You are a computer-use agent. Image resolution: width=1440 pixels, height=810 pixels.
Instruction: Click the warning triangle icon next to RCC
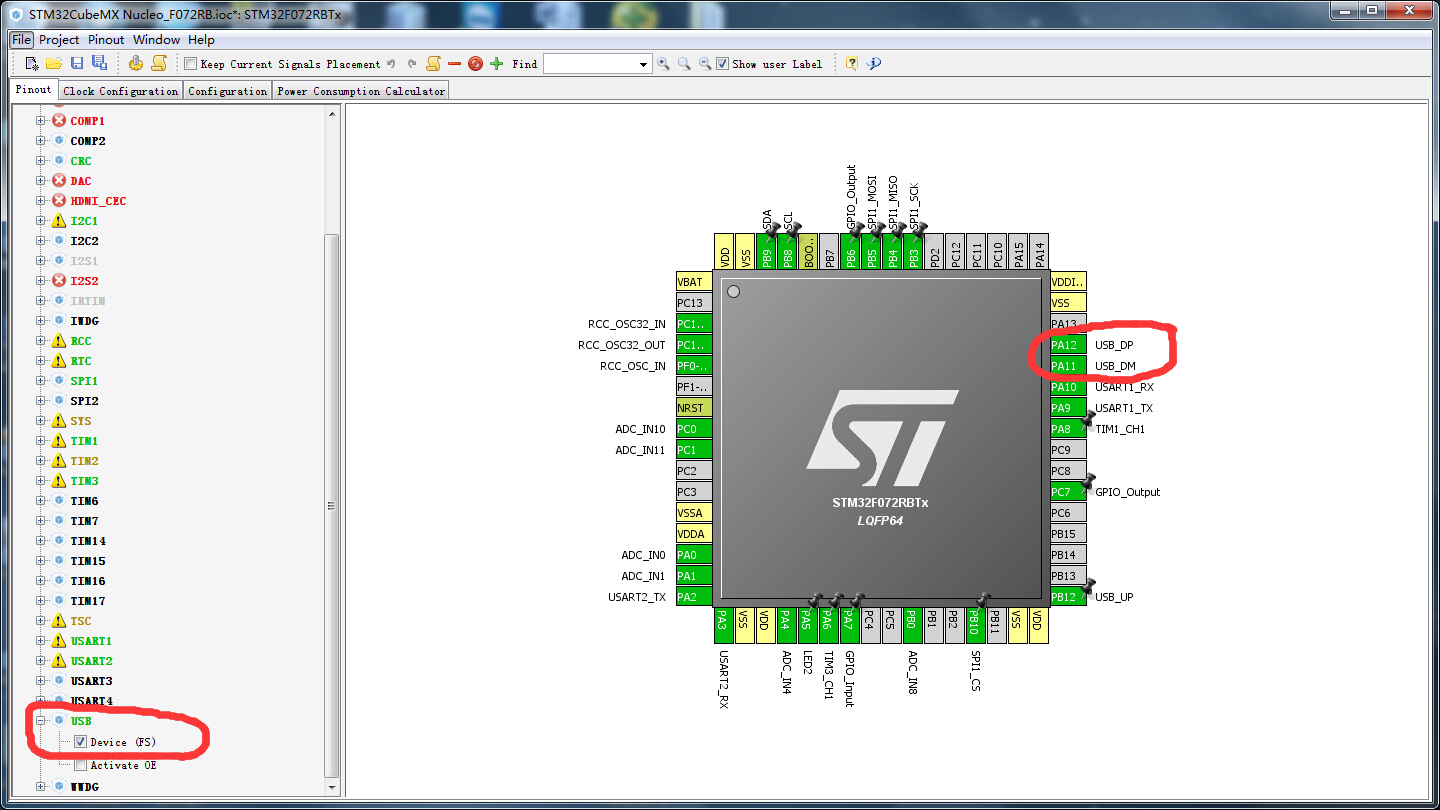click(59, 341)
